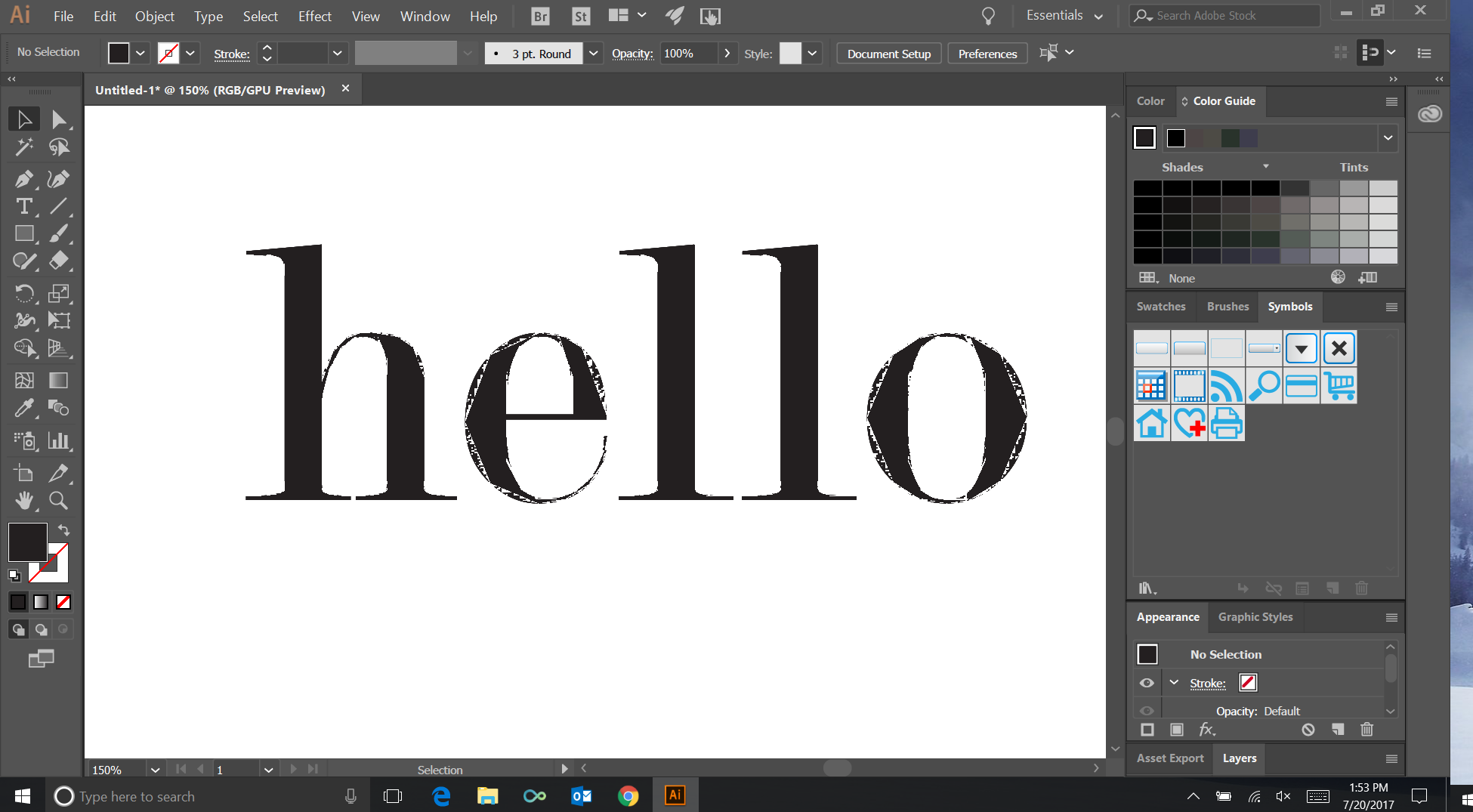The image size is (1473, 812).
Task: Select the Pen tool
Action: point(24,179)
